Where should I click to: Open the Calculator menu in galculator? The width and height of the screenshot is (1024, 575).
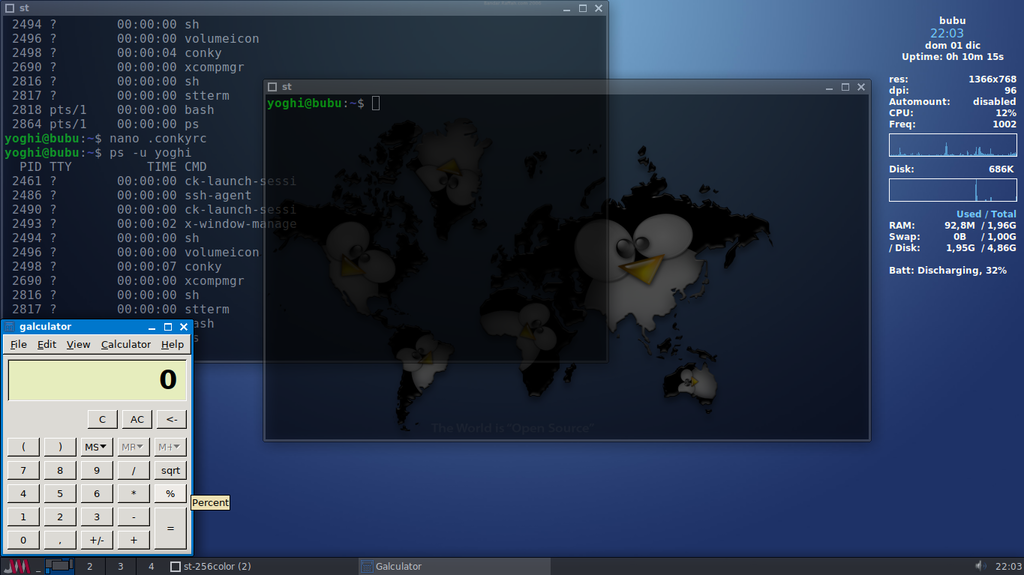tap(125, 344)
